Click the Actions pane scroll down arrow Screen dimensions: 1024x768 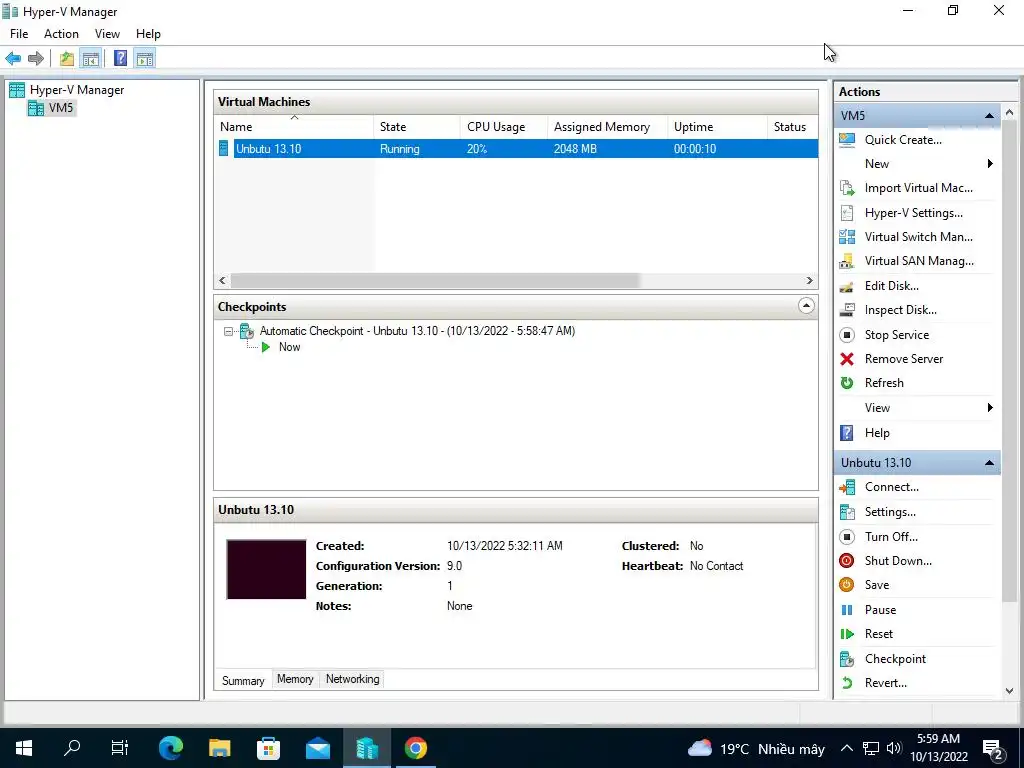click(1010, 691)
